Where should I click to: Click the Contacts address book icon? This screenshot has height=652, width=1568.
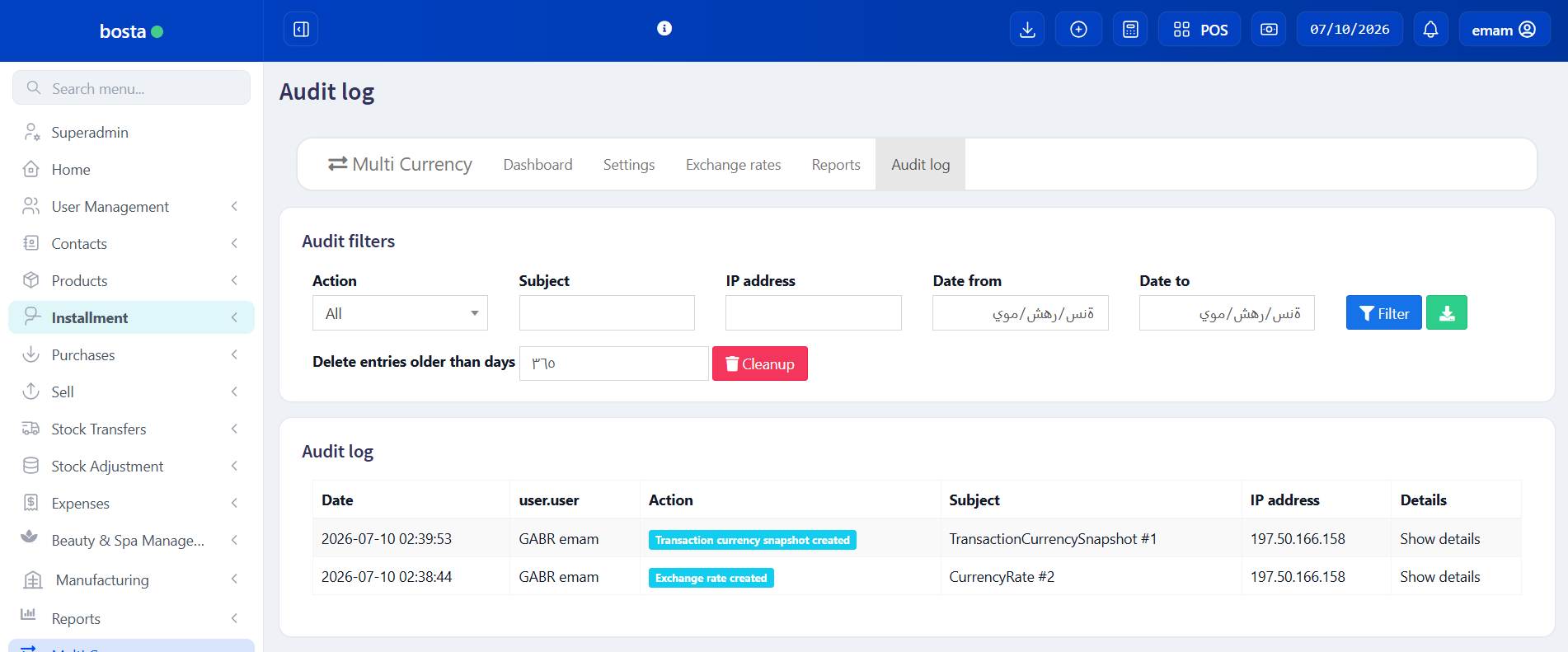pyautogui.click(x=31, y=243)
